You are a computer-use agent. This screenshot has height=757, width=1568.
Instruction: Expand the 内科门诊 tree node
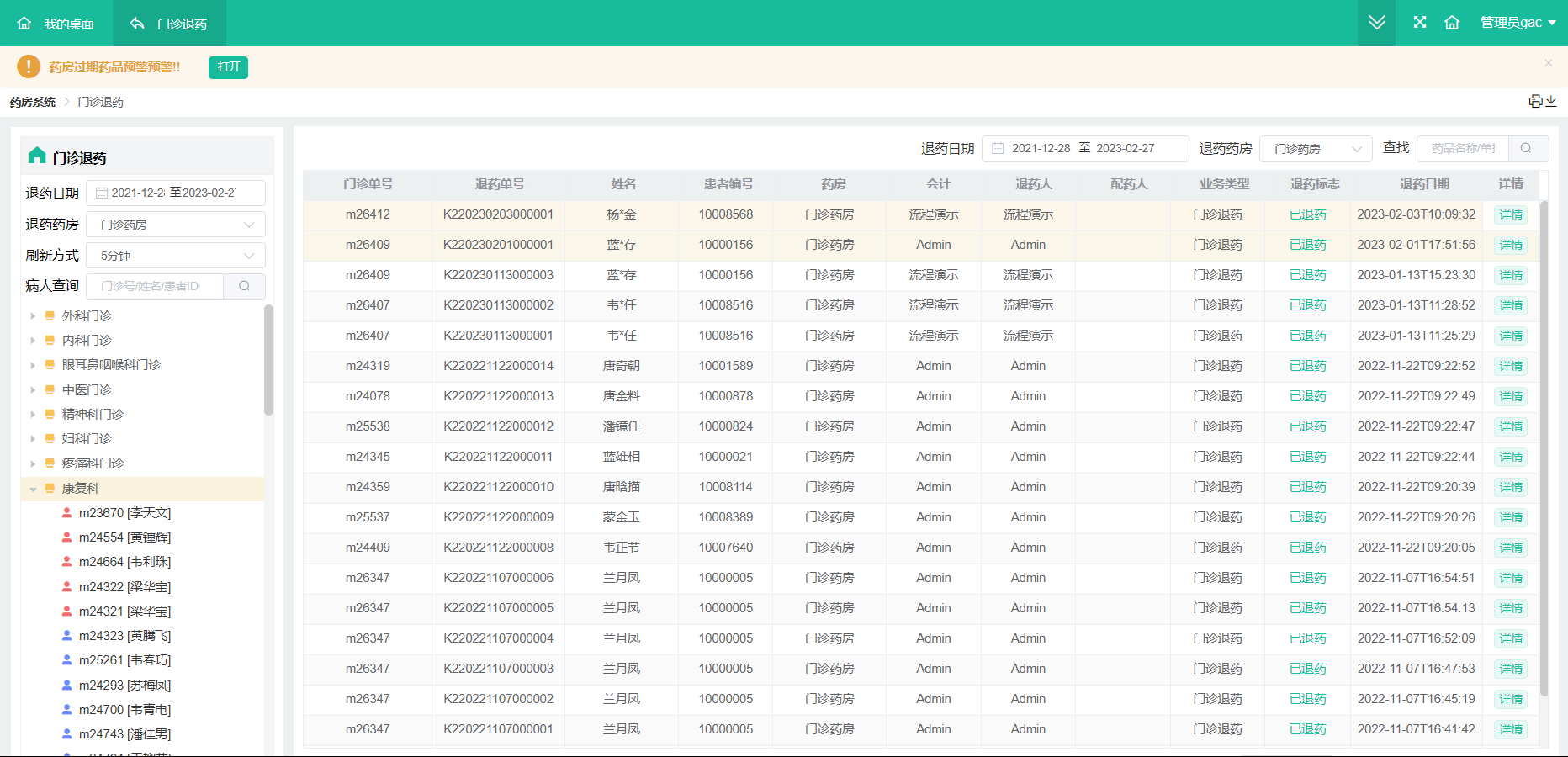click(x=33, y=341)
